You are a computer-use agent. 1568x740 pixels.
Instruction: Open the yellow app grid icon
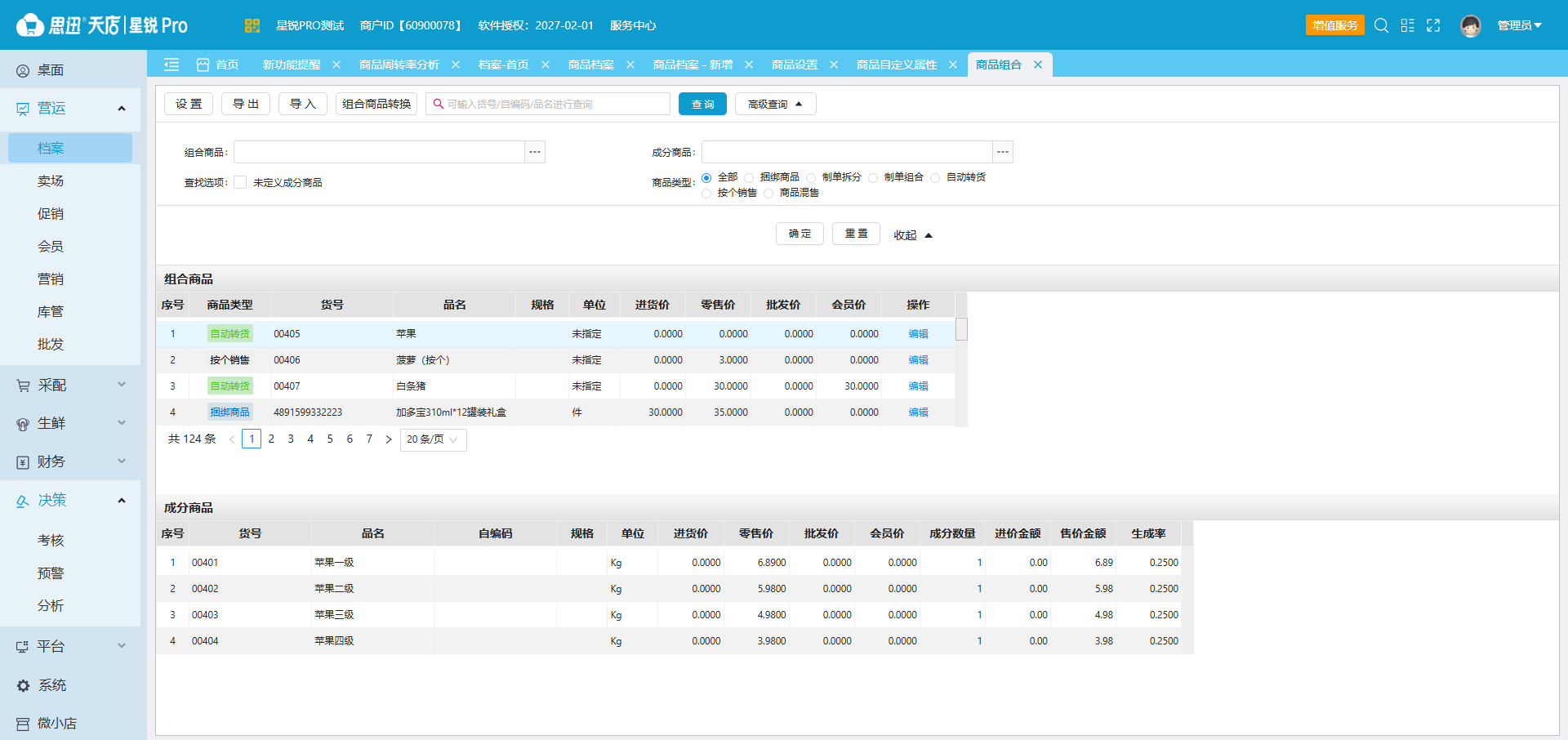pos(252,25)
